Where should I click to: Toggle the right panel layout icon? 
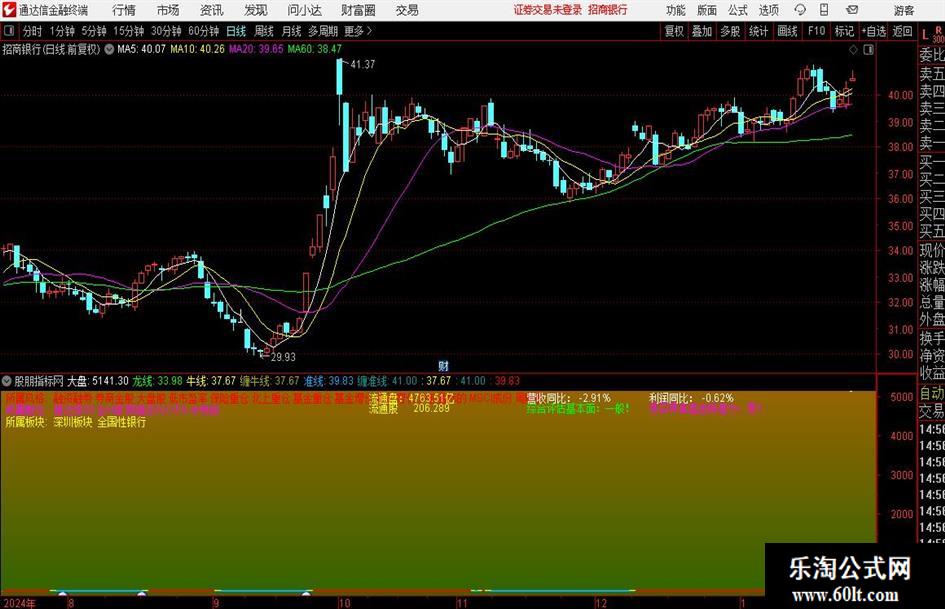coord(868,49)
